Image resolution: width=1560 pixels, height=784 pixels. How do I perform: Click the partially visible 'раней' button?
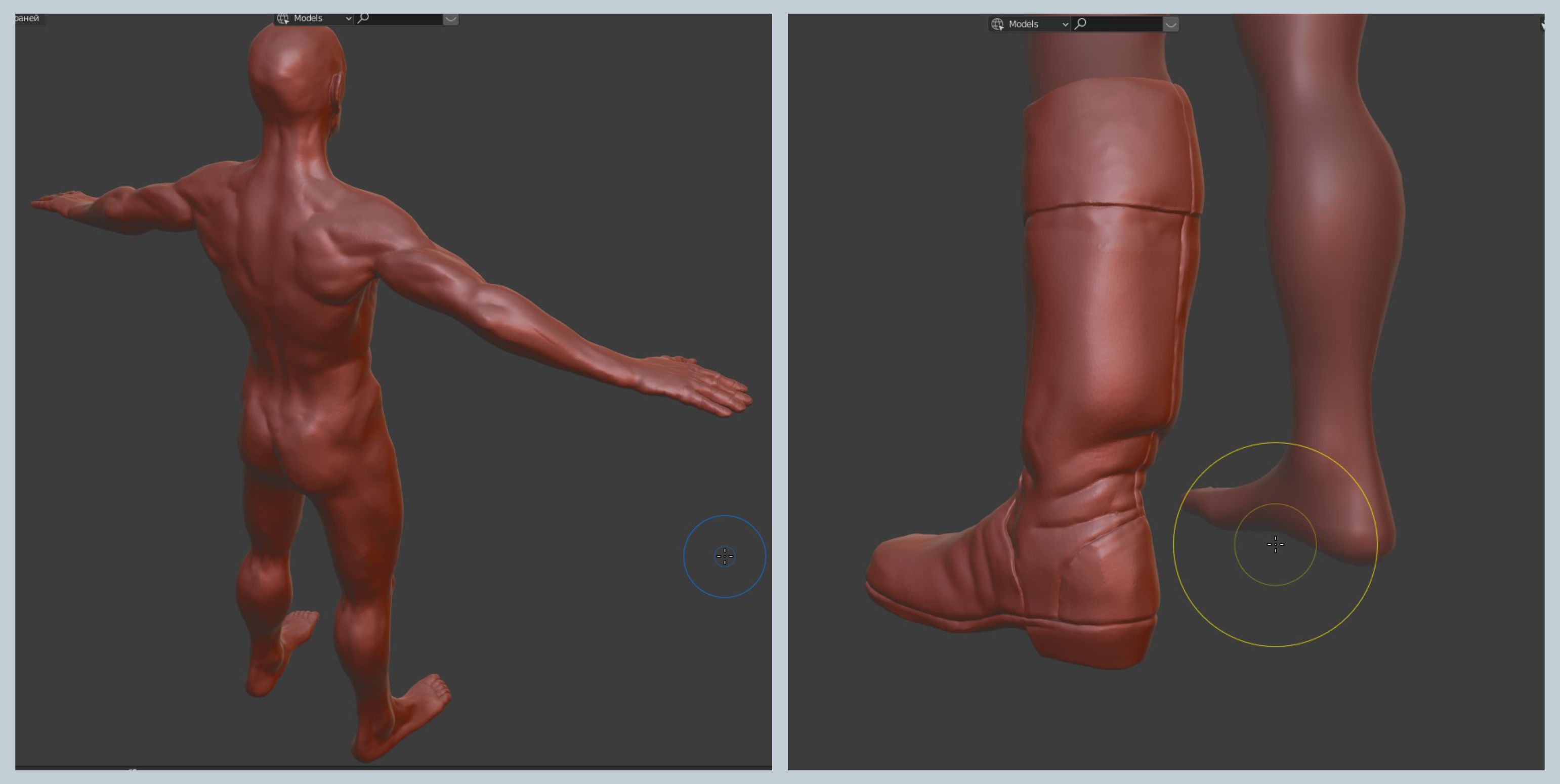click(28, 19)
